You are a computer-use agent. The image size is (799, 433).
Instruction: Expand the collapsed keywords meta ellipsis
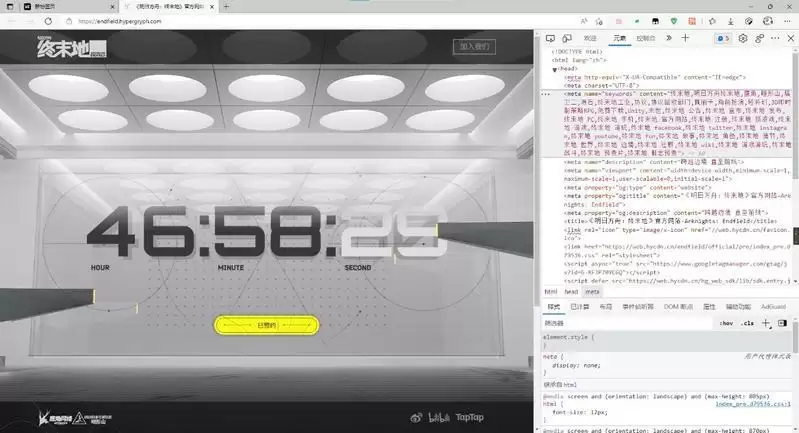[545, 92]
